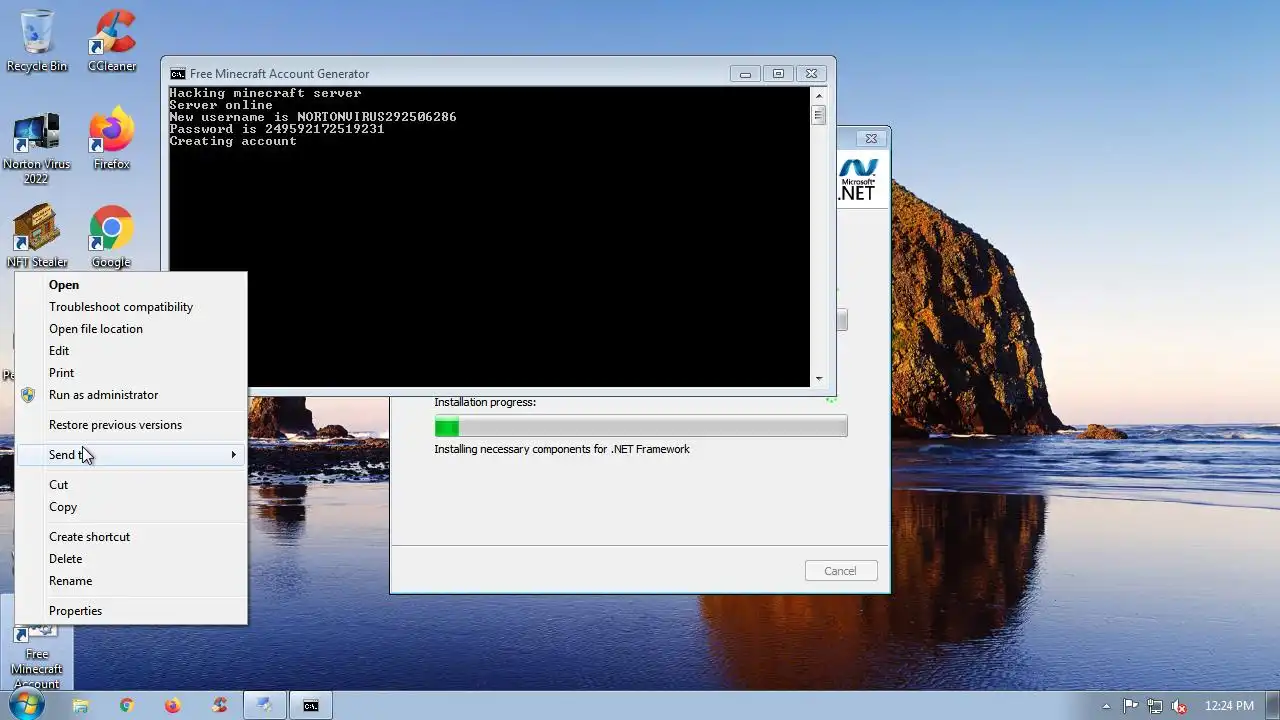This screenshot has height=720, width=1280.
Task: Click the console window title bar icon
Action: click(x=177, y=74)
